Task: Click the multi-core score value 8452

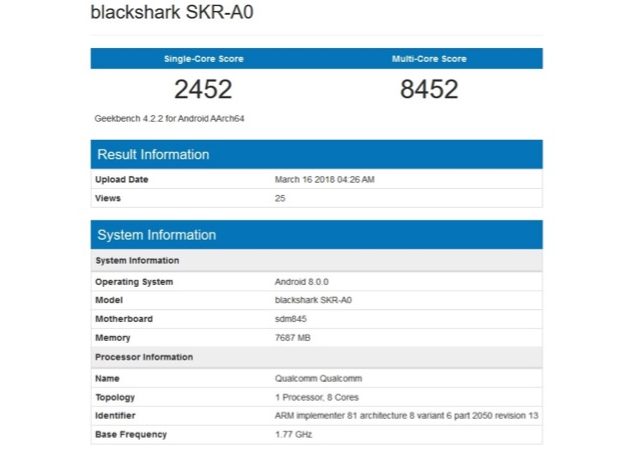Action: coord(429,90)
